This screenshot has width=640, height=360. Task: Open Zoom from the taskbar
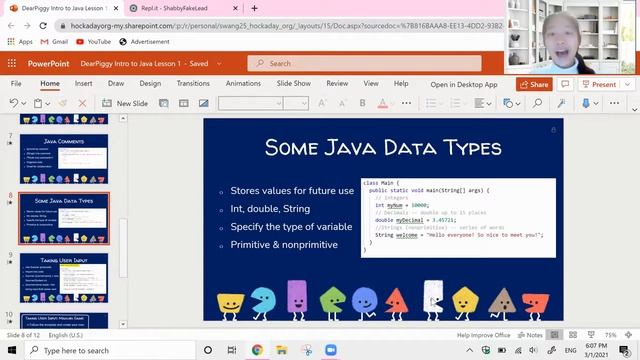(331, 350)
